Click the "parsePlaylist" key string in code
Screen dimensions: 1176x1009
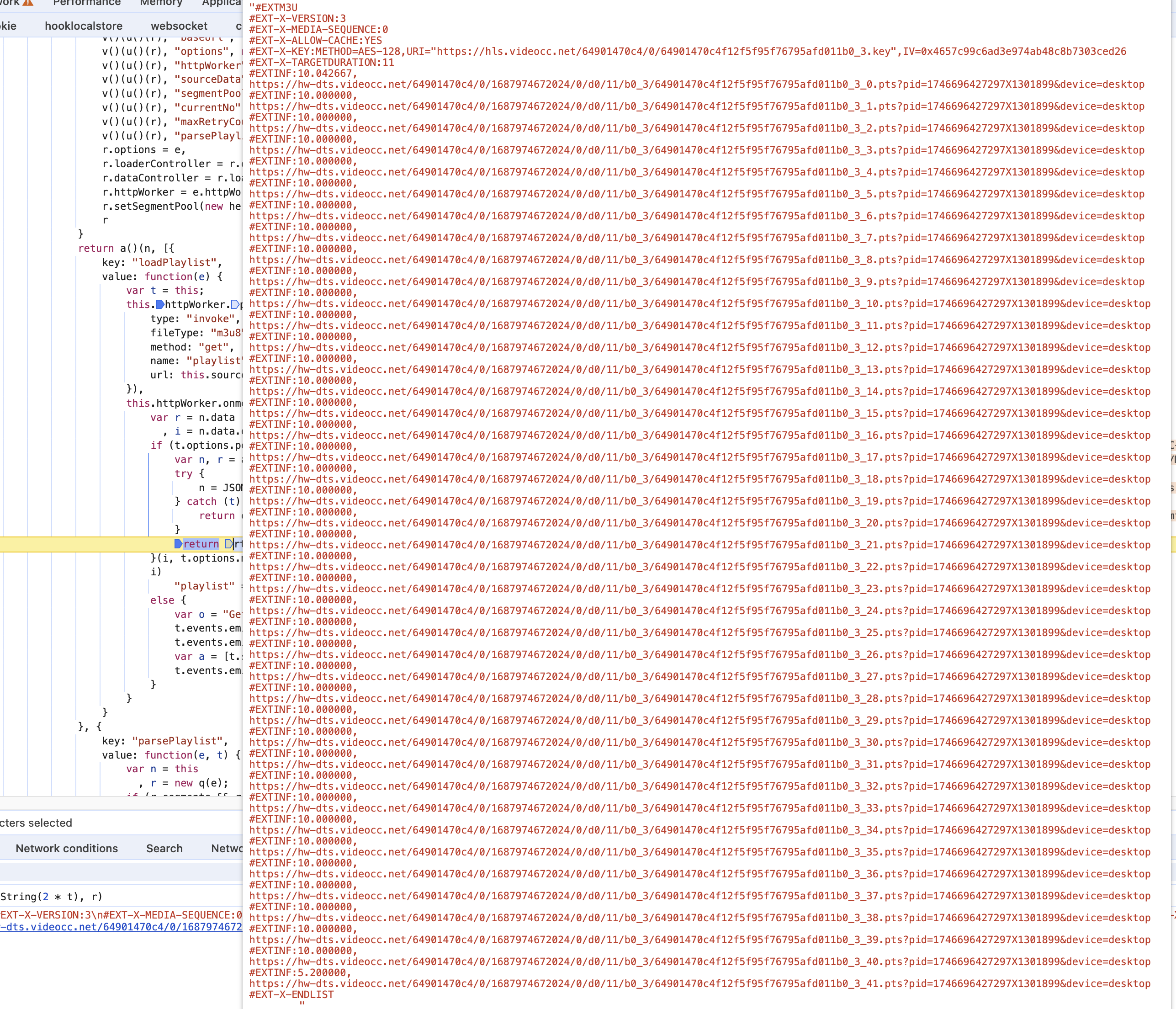(x=178, y=741)
